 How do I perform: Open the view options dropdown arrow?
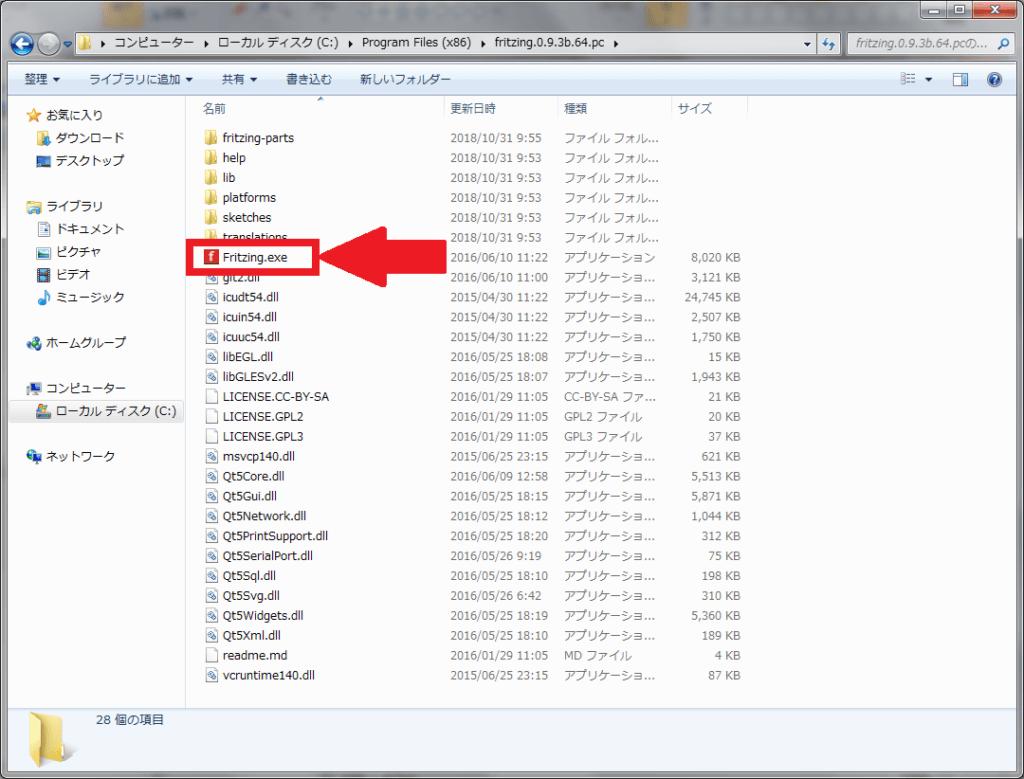point(929,80)
